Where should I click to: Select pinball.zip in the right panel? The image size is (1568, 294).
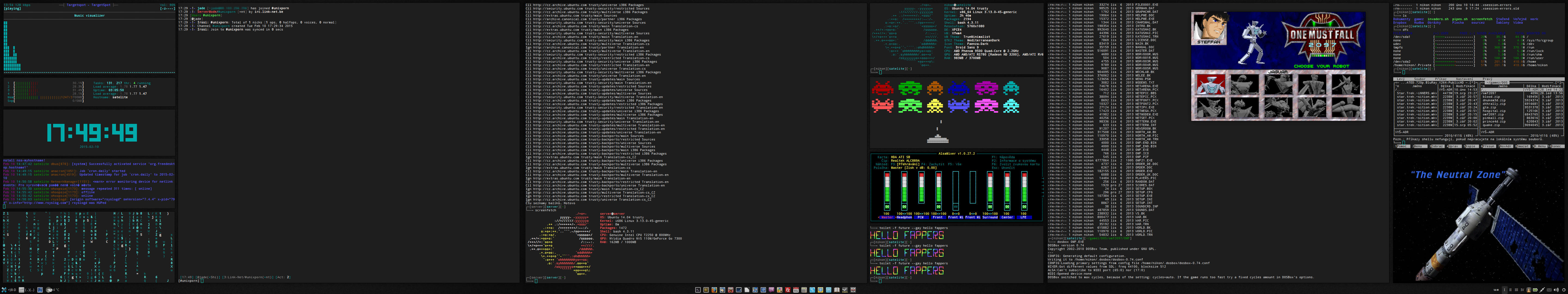click(x=1522, y=118)
